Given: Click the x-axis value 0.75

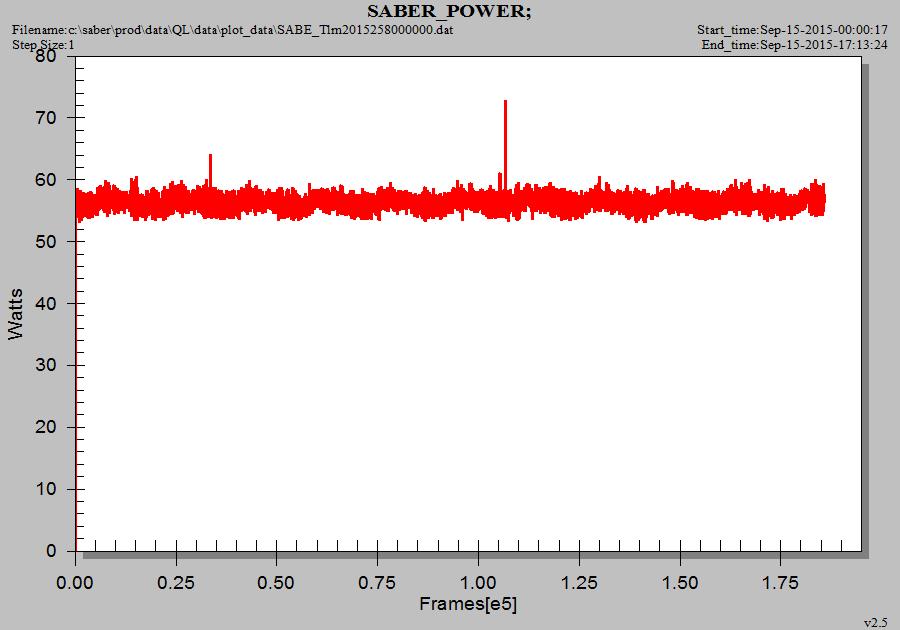Looking at the screenshot, I should point(377,583).
